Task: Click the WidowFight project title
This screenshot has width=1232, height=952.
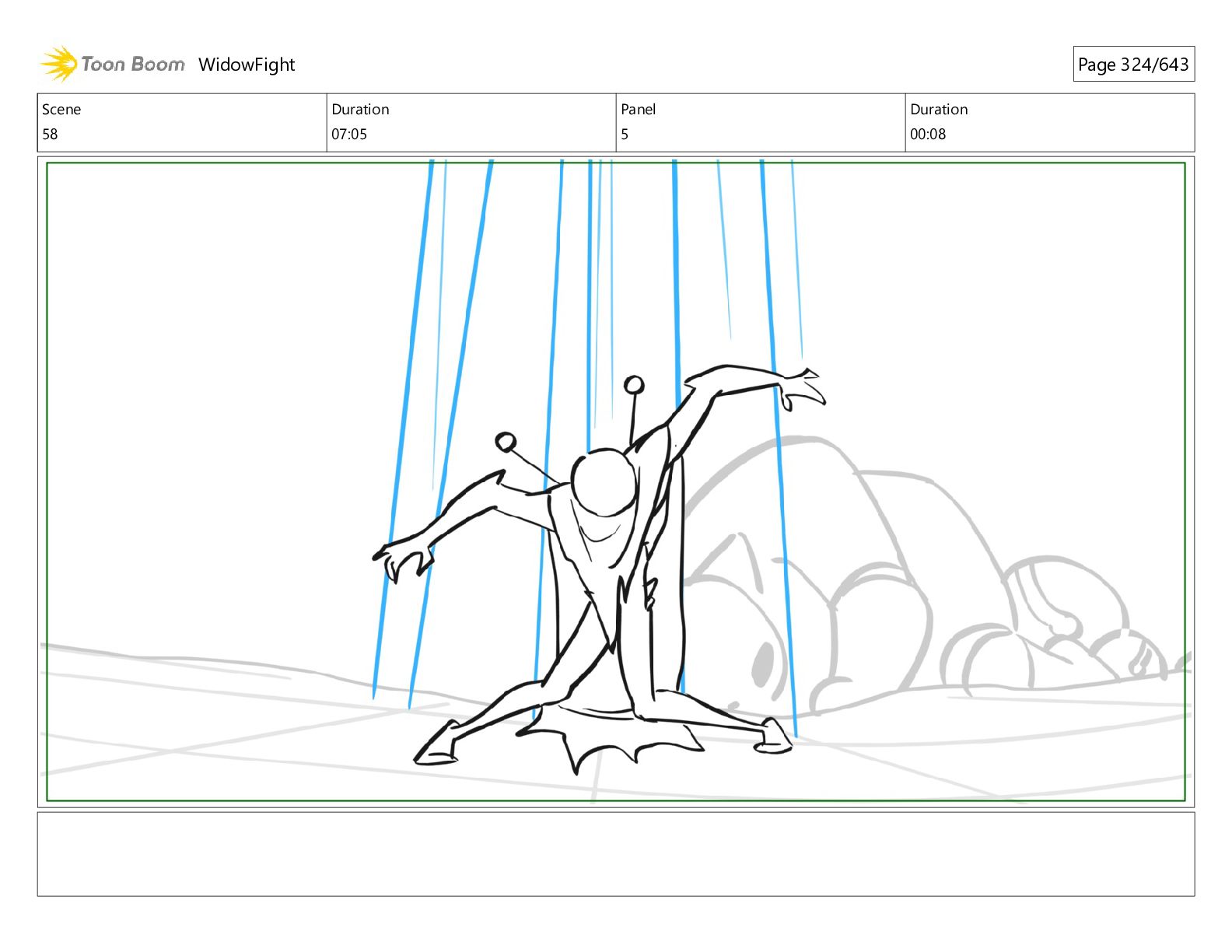Action: tap(247, 65)
